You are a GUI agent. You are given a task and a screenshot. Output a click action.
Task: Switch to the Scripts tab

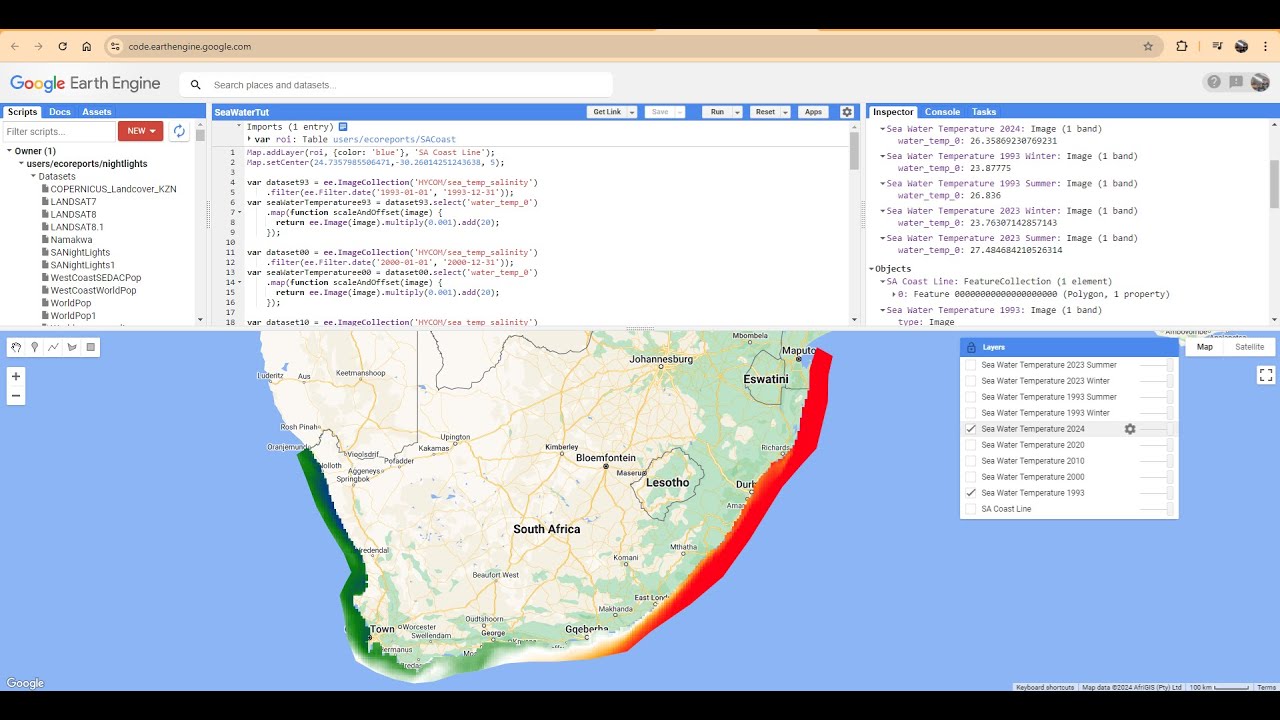23,112
